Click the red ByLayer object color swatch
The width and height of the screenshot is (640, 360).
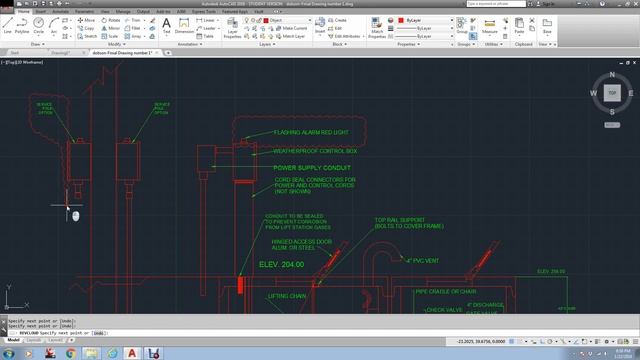(x=401, y=20)
